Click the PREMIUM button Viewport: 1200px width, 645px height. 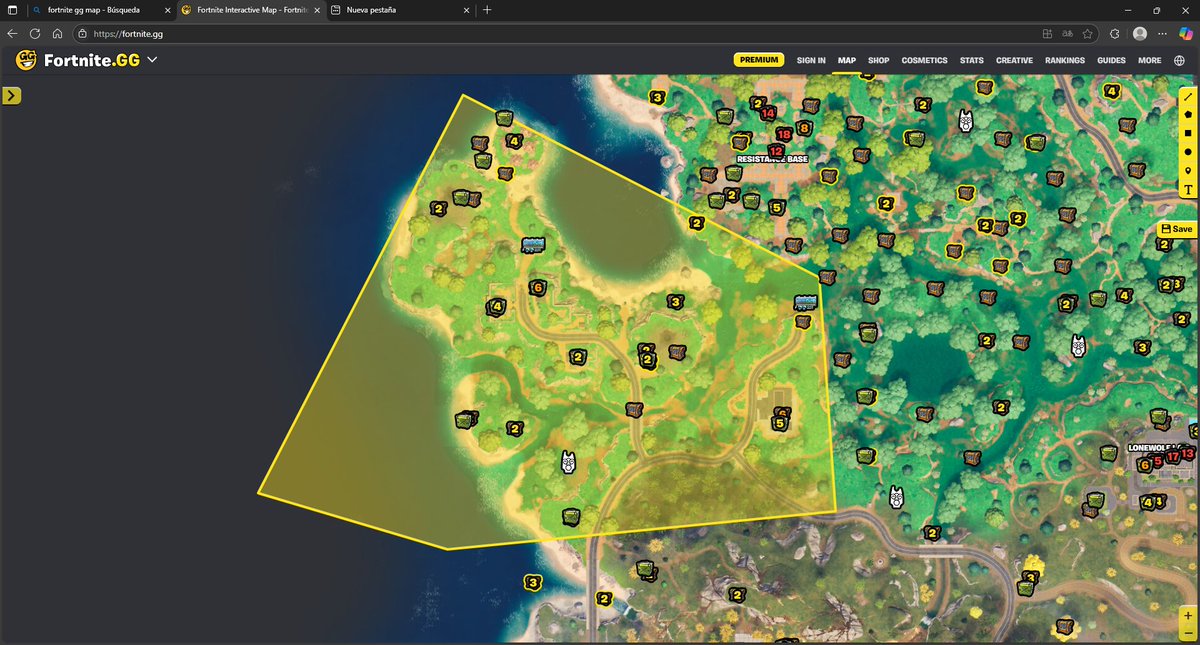pyautogui.click(x=759, y=60)
